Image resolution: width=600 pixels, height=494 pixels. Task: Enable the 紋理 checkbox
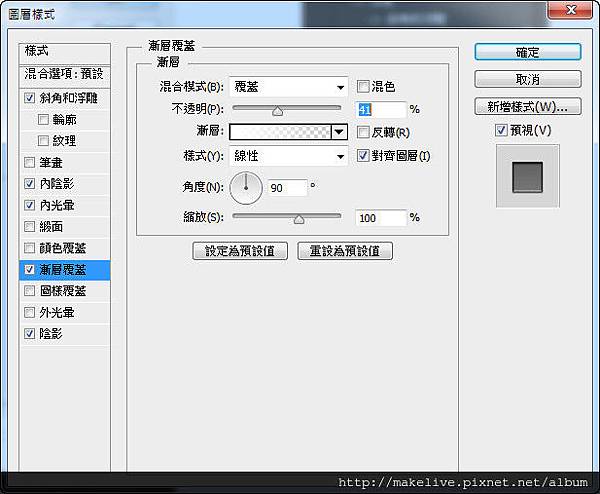coord(43,141)
